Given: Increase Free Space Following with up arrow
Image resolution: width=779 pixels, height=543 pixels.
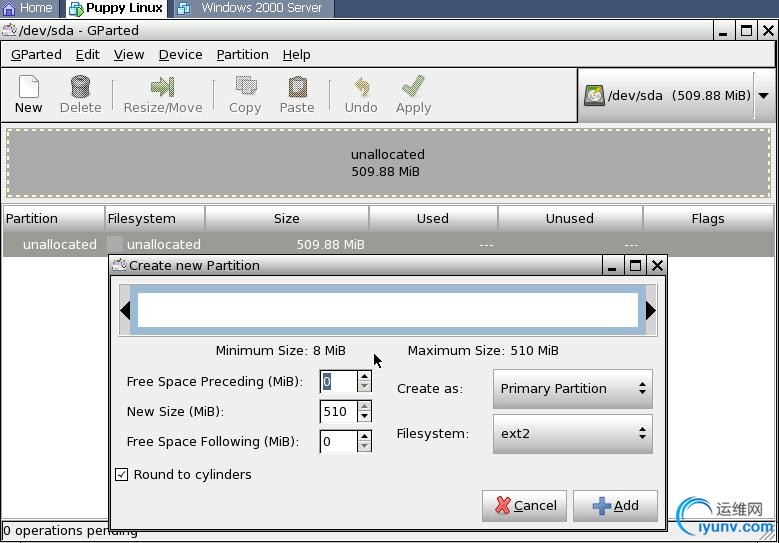Looking at the screenshot, I should [x=365, y=436].
